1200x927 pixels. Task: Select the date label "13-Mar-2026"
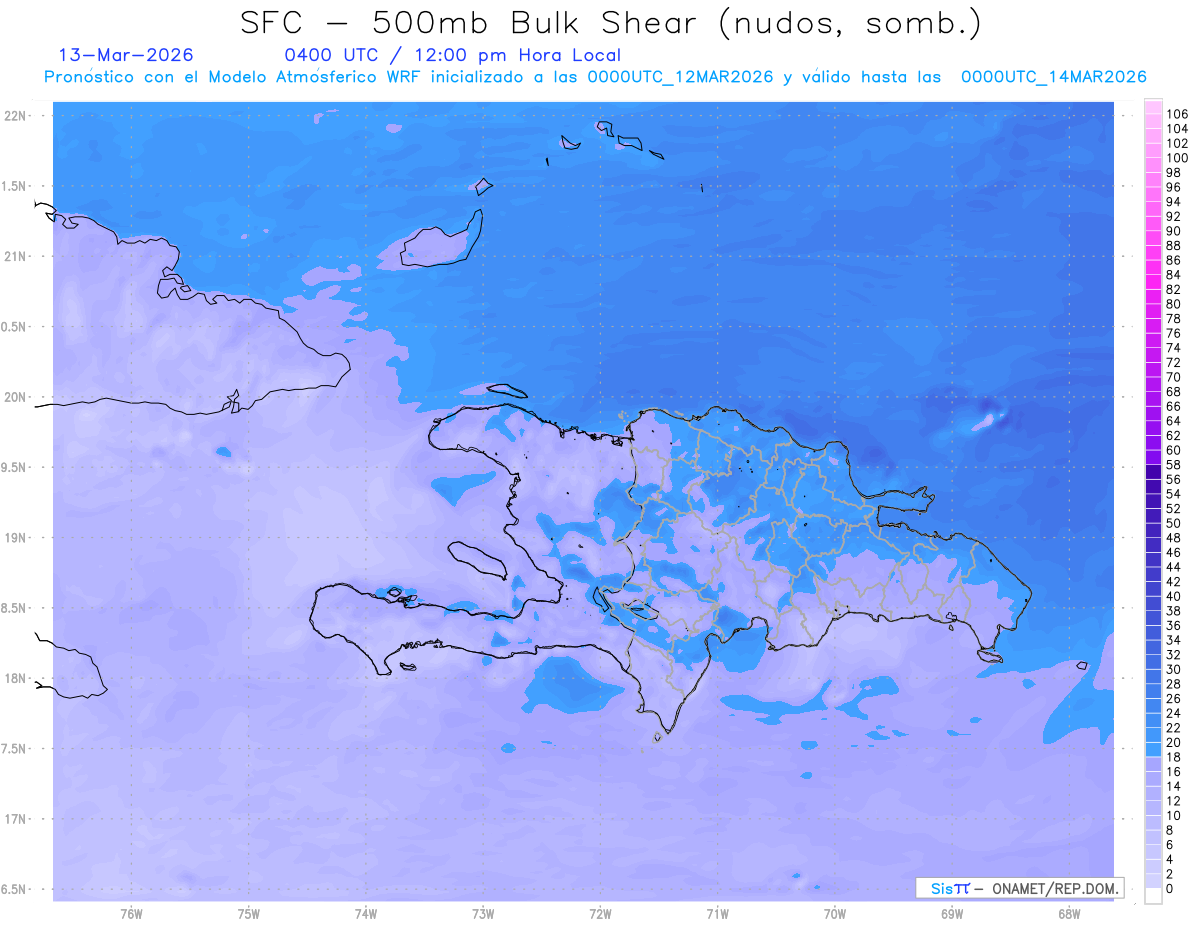(126, 55)
